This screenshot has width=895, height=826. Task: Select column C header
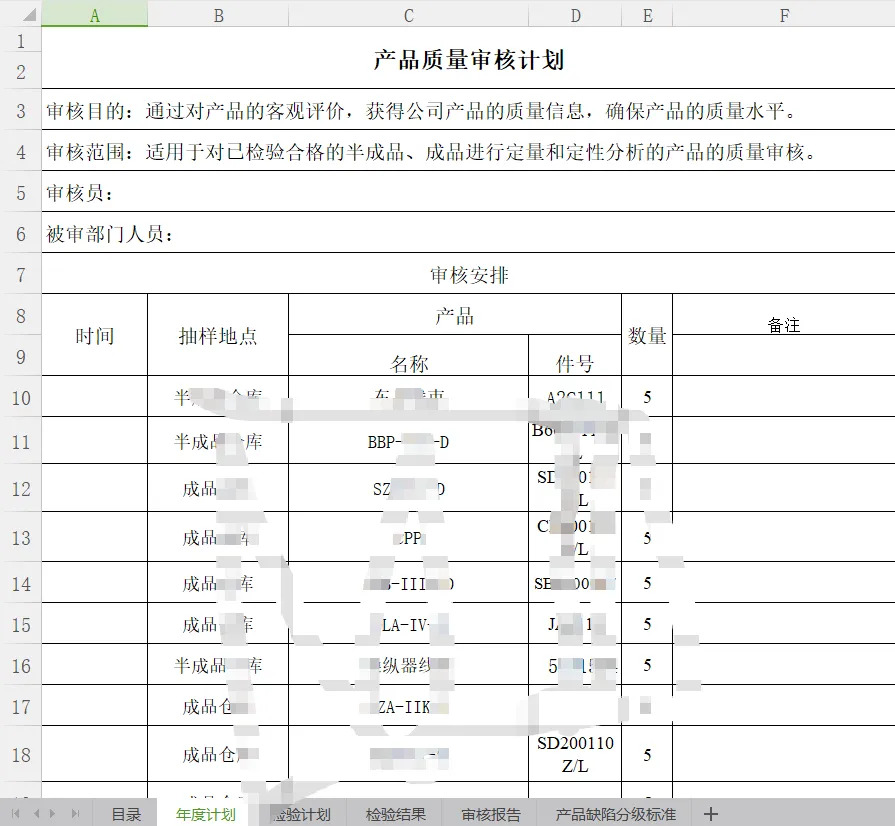pos(409,14)
